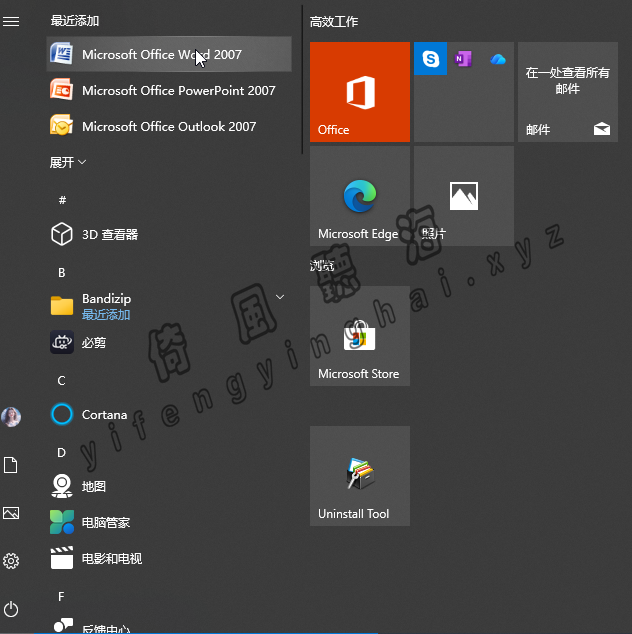Screen dimensions: 632x634
Task: Open the 3D 查看器 app
Action: pos(169,234)
